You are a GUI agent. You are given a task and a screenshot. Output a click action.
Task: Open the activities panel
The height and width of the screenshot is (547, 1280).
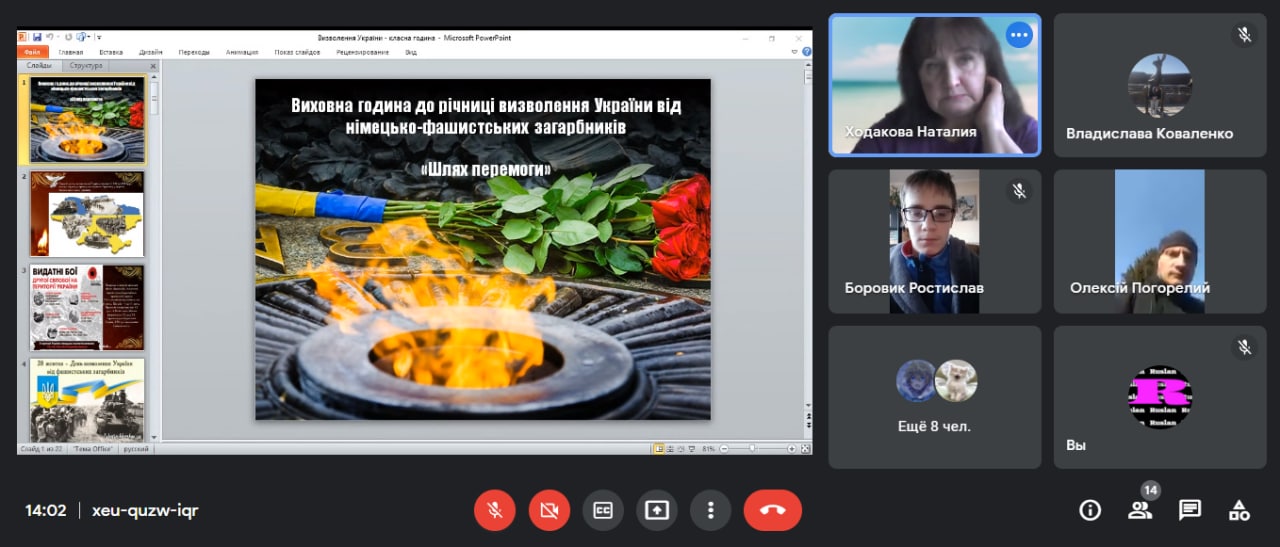[1239, 510]
